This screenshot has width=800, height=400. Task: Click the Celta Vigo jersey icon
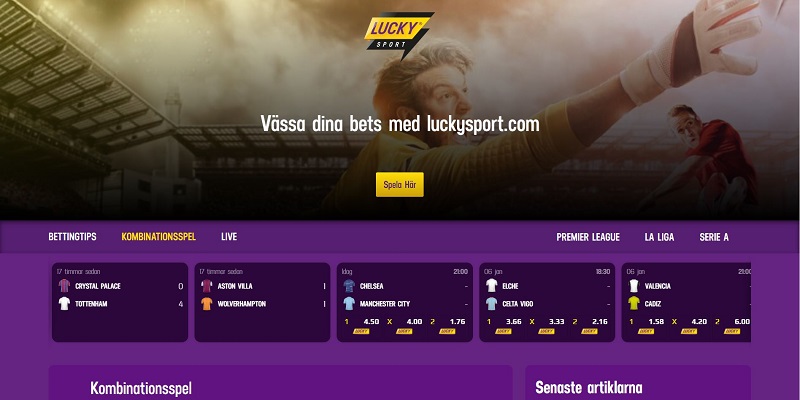[x=491, y=304]
